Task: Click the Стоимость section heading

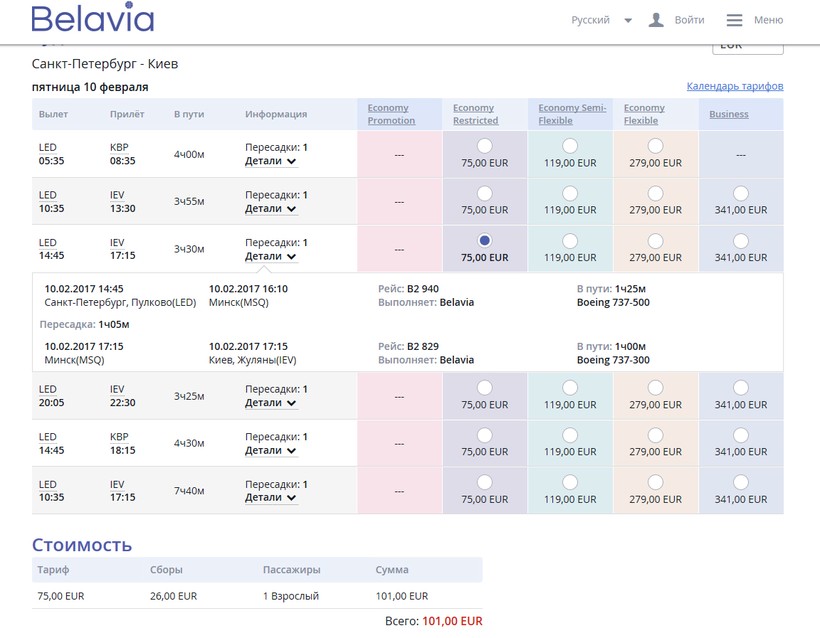Action: pyautogui.click(x=82, y=545)
